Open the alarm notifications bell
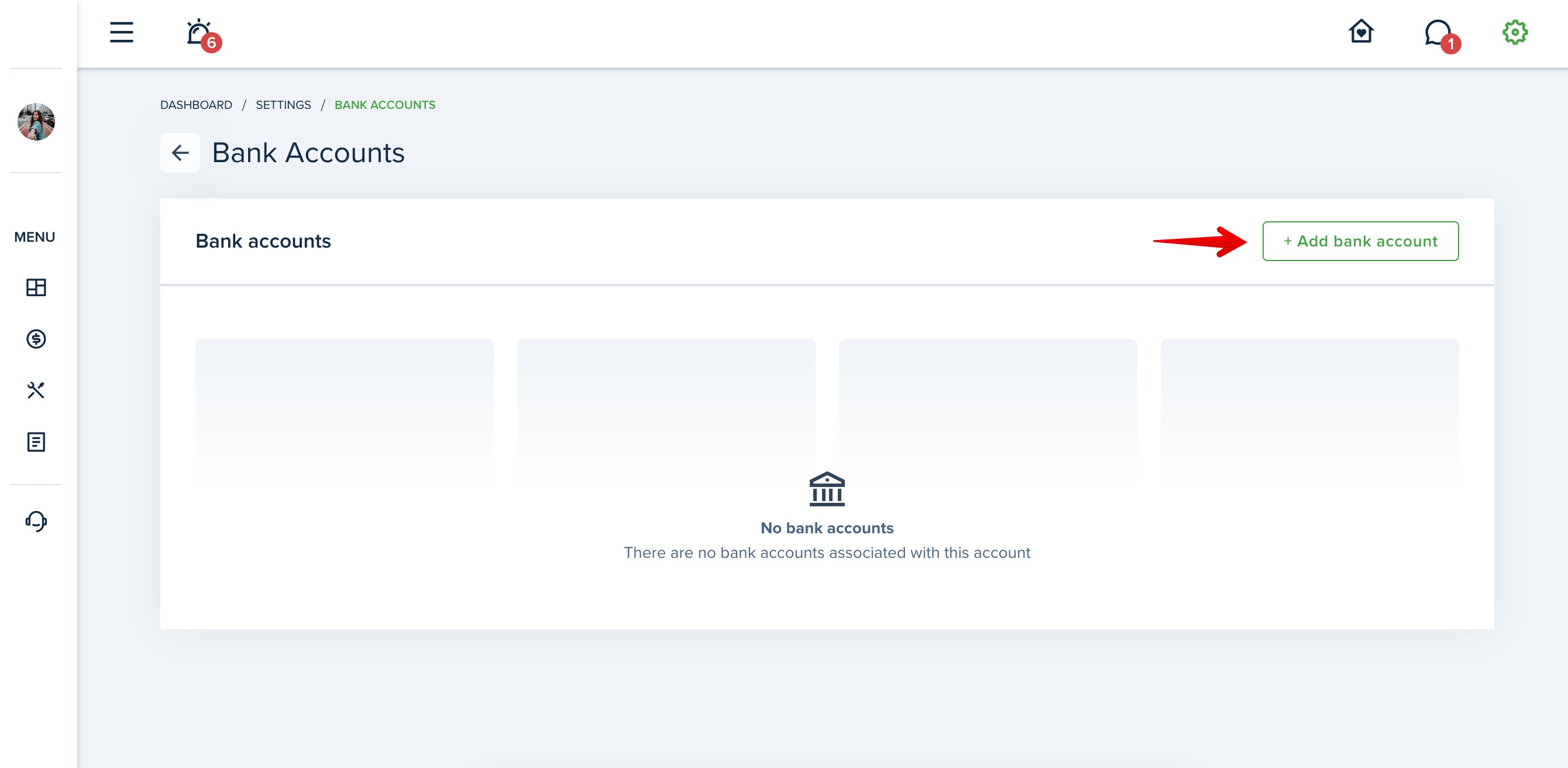Viewport: 1568px width, 768px height. (199, 33)
